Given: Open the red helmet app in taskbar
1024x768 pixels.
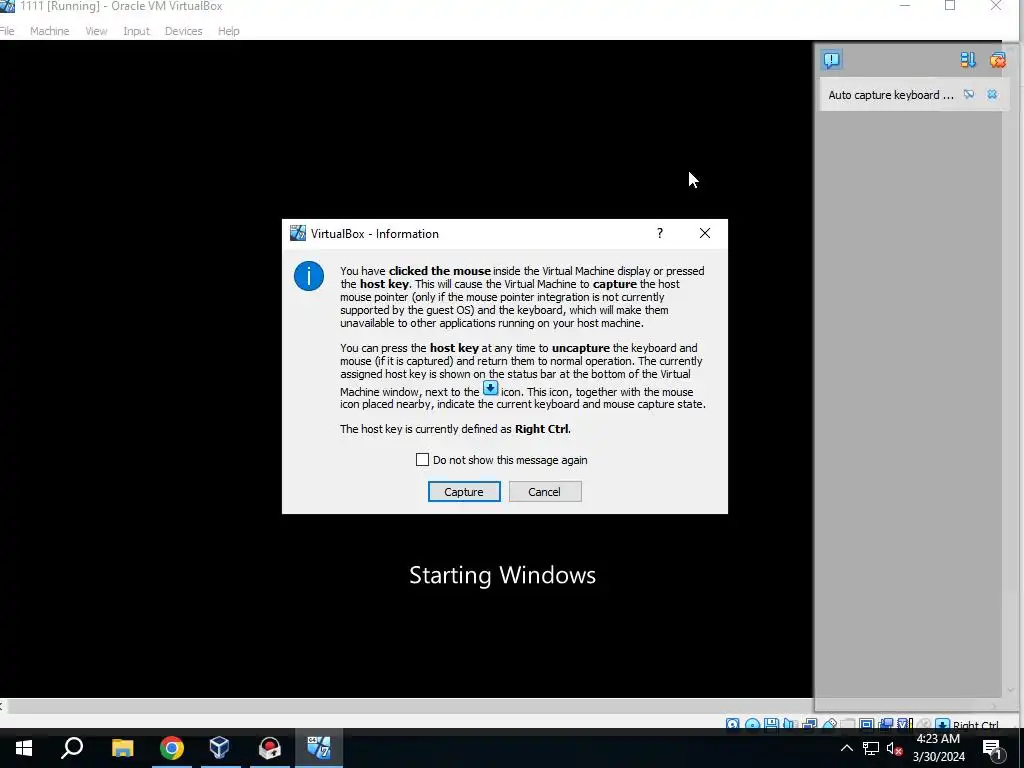Looking at the screenshot, I should tap(269, 748).
